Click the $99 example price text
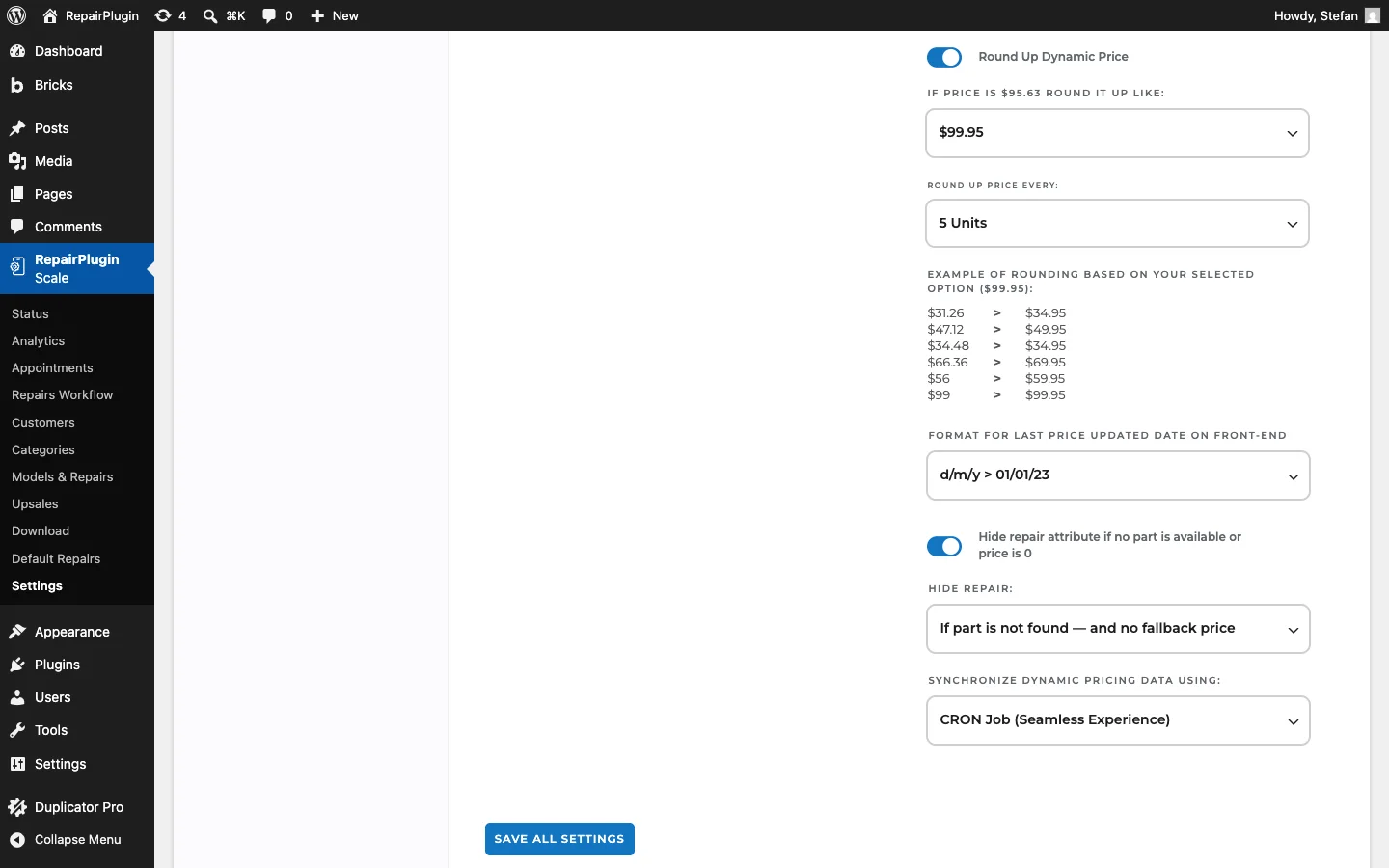 939,395
